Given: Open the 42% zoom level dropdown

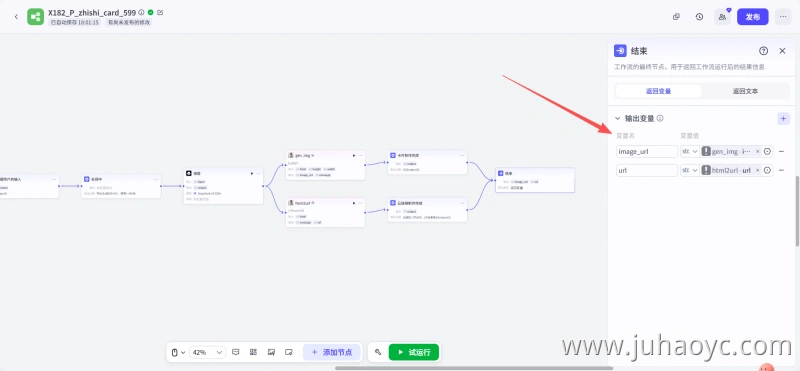Looking at the screenshot, I should [x=207, y=352].
